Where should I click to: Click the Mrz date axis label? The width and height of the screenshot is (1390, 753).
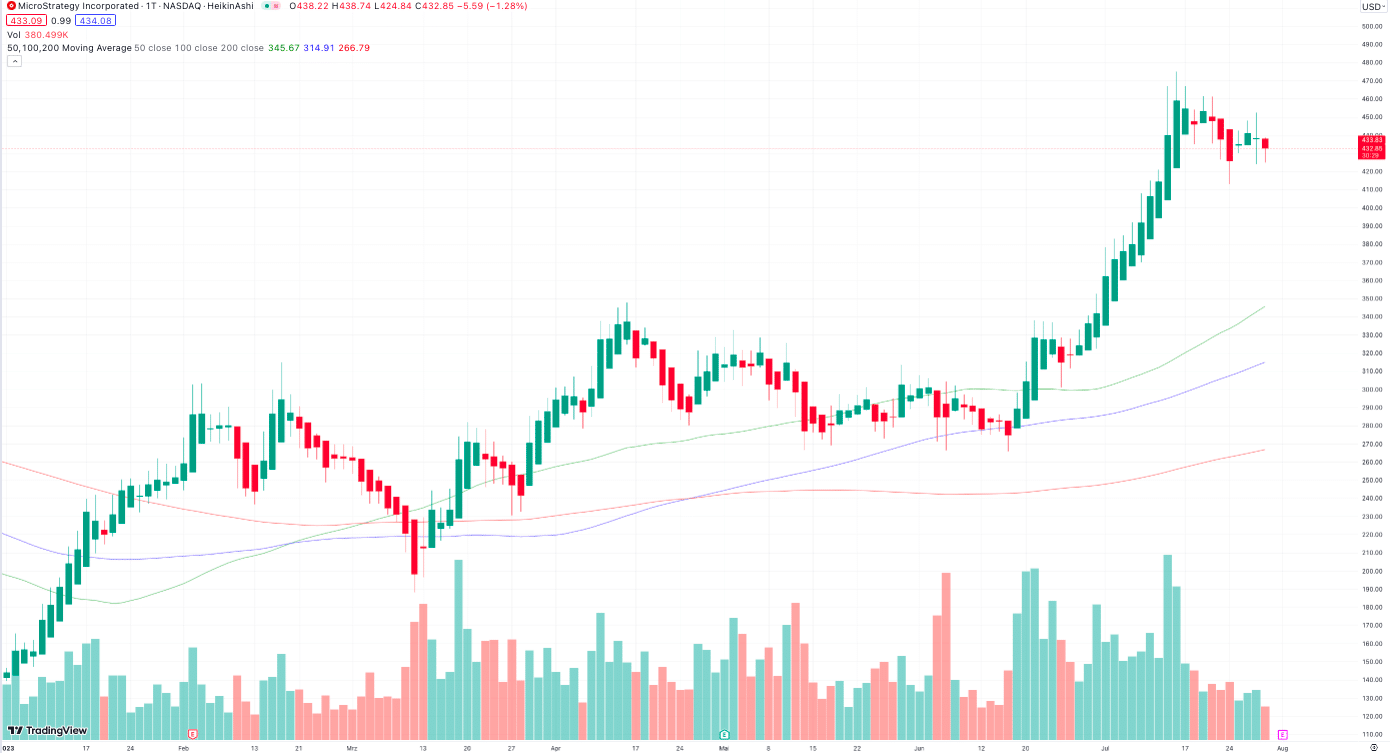coord(351,747)
